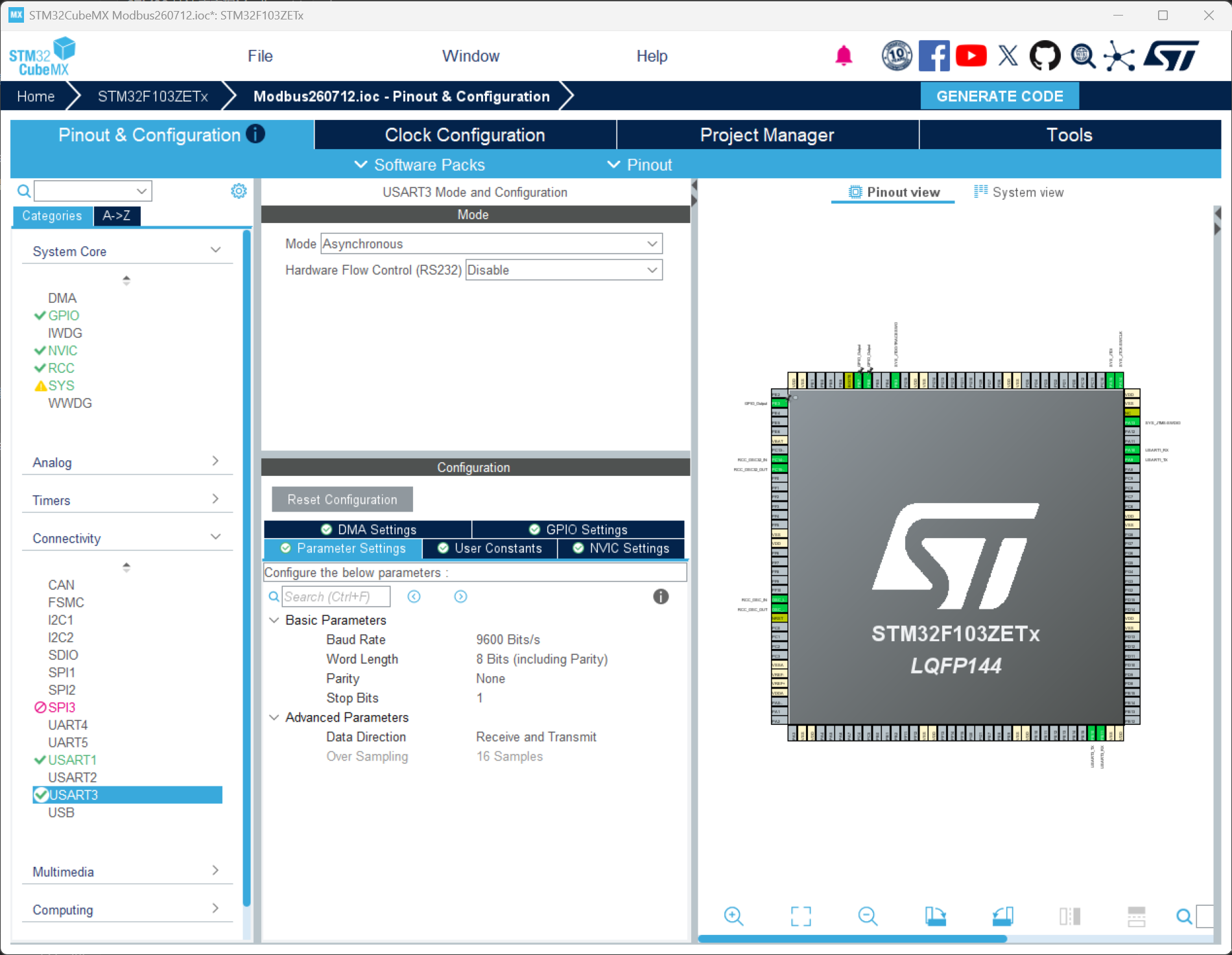Click the Baud Rate value 9600 Bits/s
Viewport: 1232px width, 955px height.
508,640
